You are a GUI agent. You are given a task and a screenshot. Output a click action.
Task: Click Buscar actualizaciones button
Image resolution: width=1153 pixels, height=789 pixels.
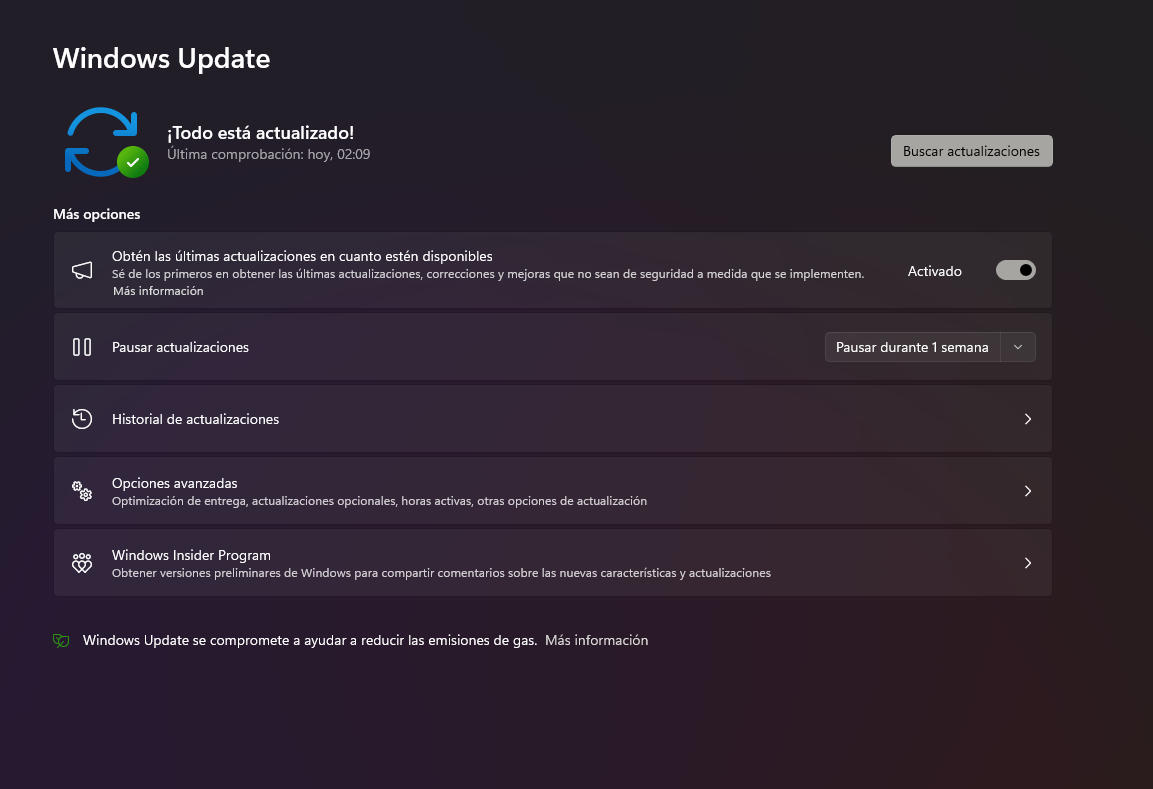(x=971, y=151)
